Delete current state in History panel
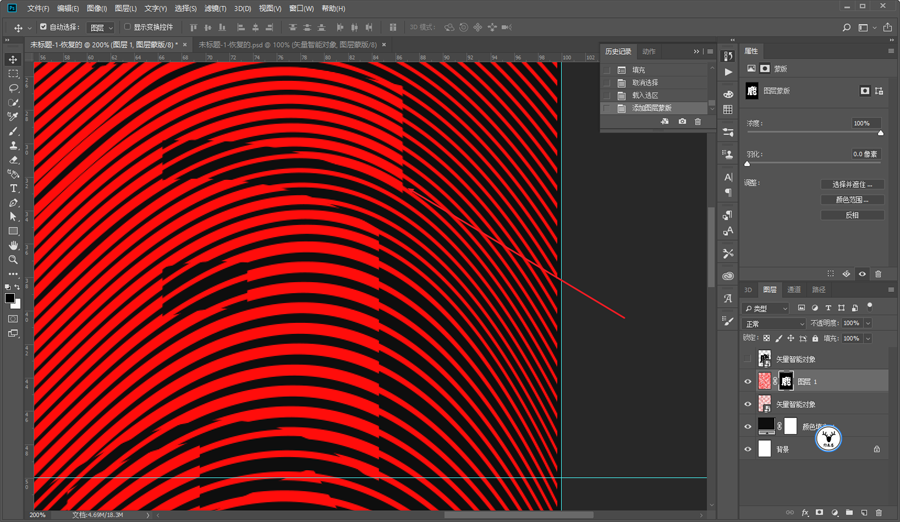This screenshot has height=522, width=900. (698, 122)
